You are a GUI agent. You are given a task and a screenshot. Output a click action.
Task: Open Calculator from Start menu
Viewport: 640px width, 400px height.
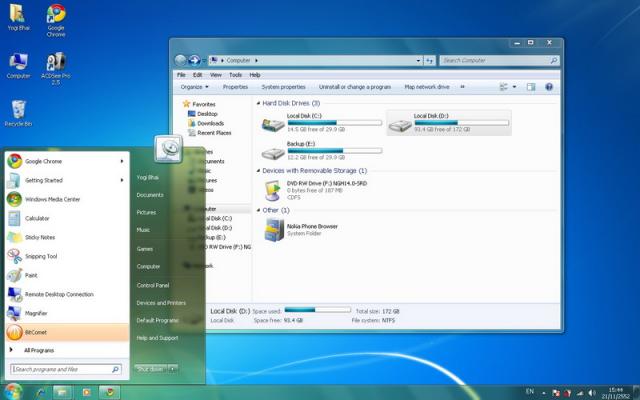(x=67, y=218)
